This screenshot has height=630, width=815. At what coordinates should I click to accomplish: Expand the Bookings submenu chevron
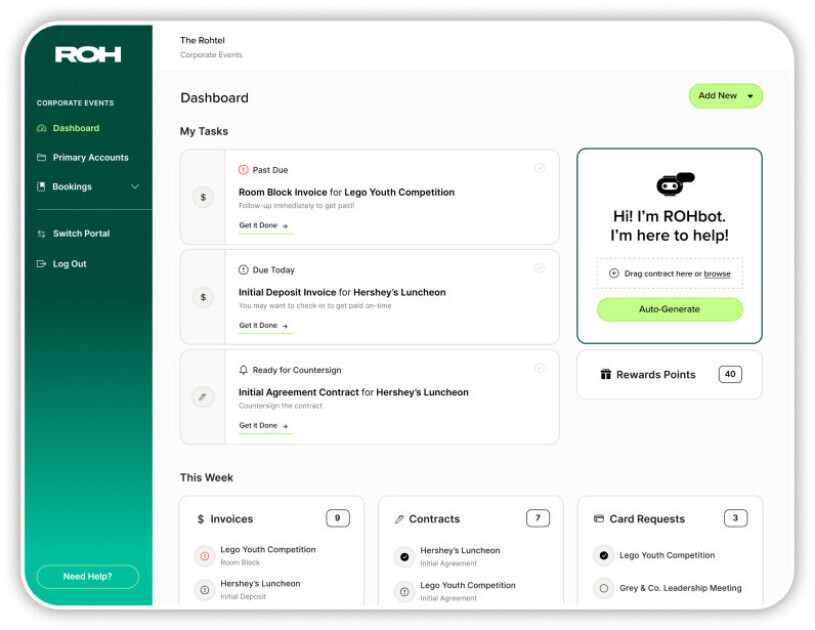[135, 187]
